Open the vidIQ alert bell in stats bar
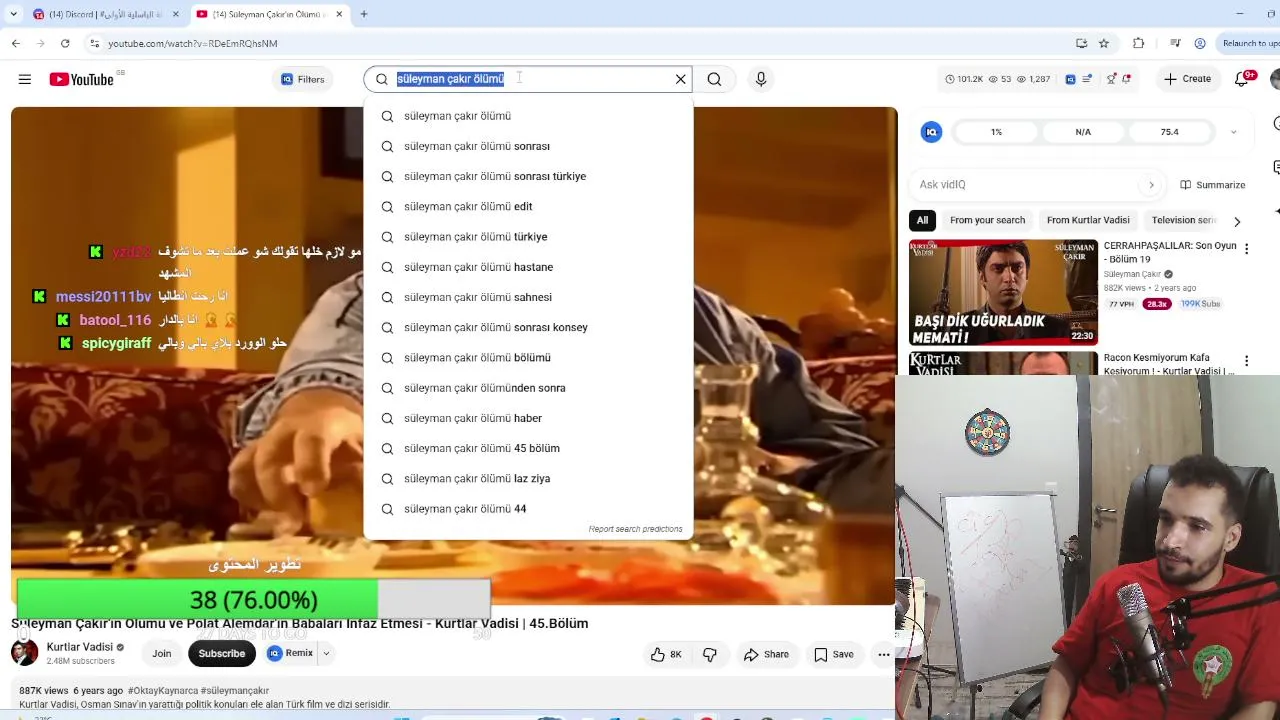Viewport: 1280px width, 720px height. click(x=1127, y=79)
